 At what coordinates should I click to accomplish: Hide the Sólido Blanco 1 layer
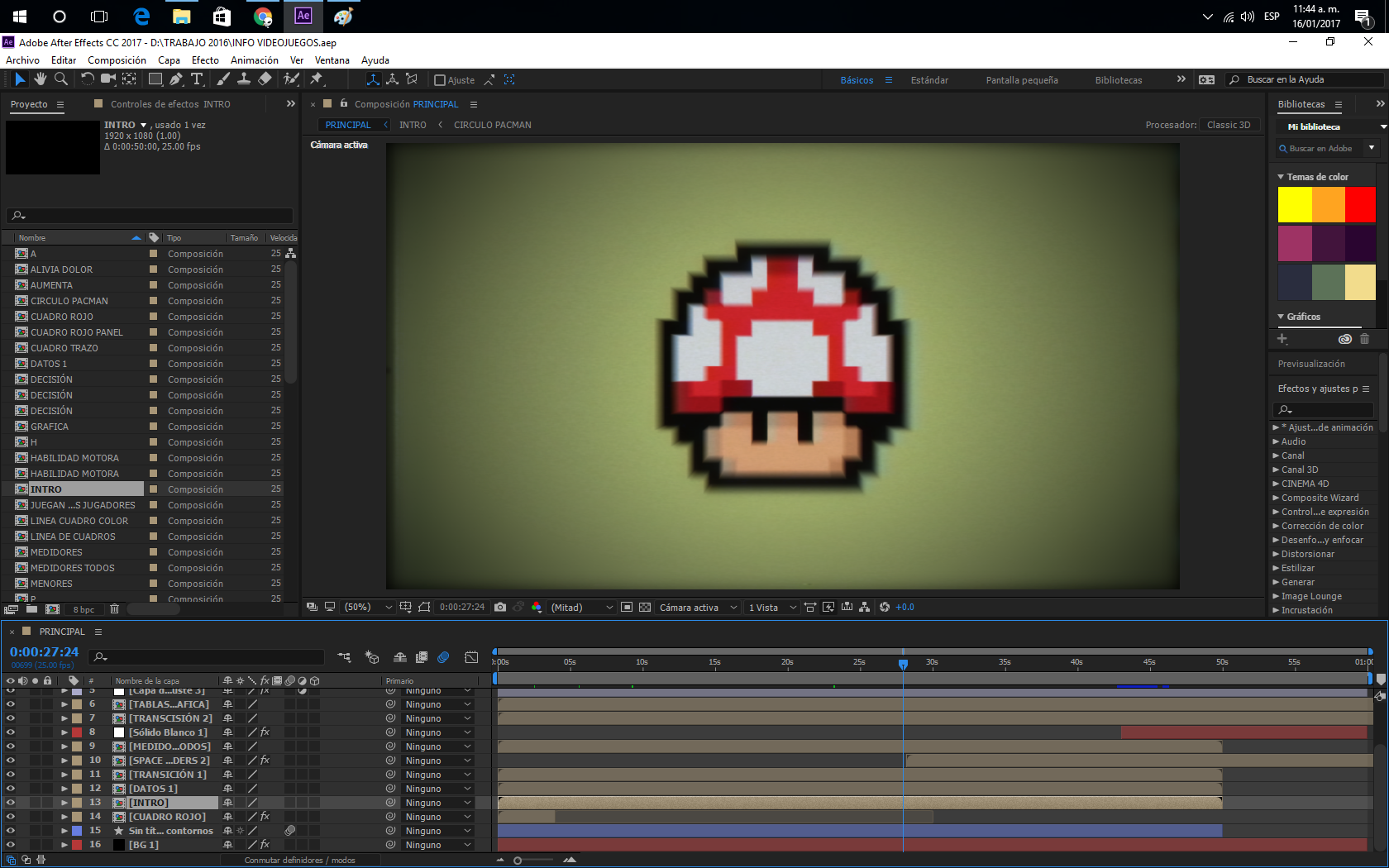(11, 732)
